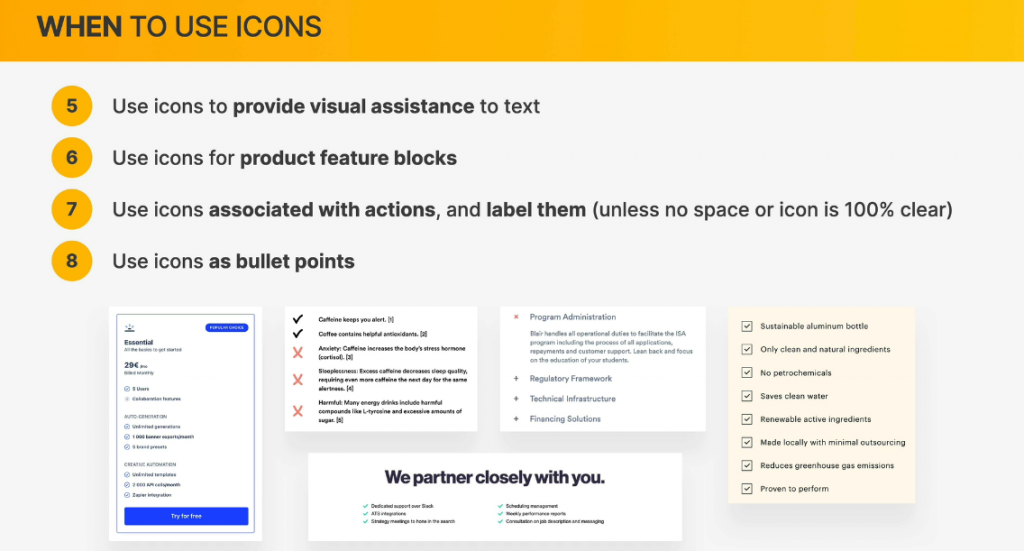The image size is (1024, 551).
Task: Expand the Financing Solutions section
Action: (515, 419)
